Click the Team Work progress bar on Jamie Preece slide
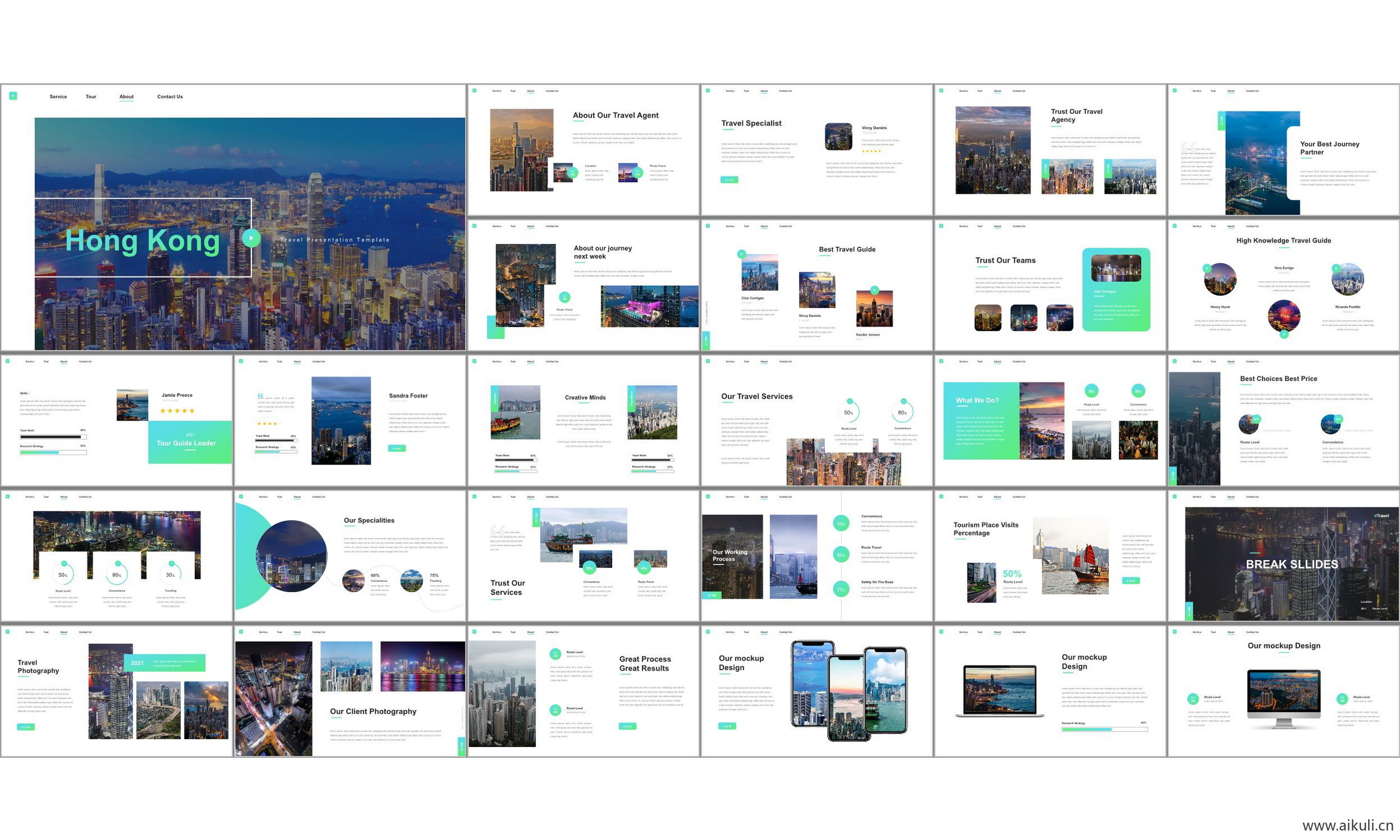 (x=53, y=437)
